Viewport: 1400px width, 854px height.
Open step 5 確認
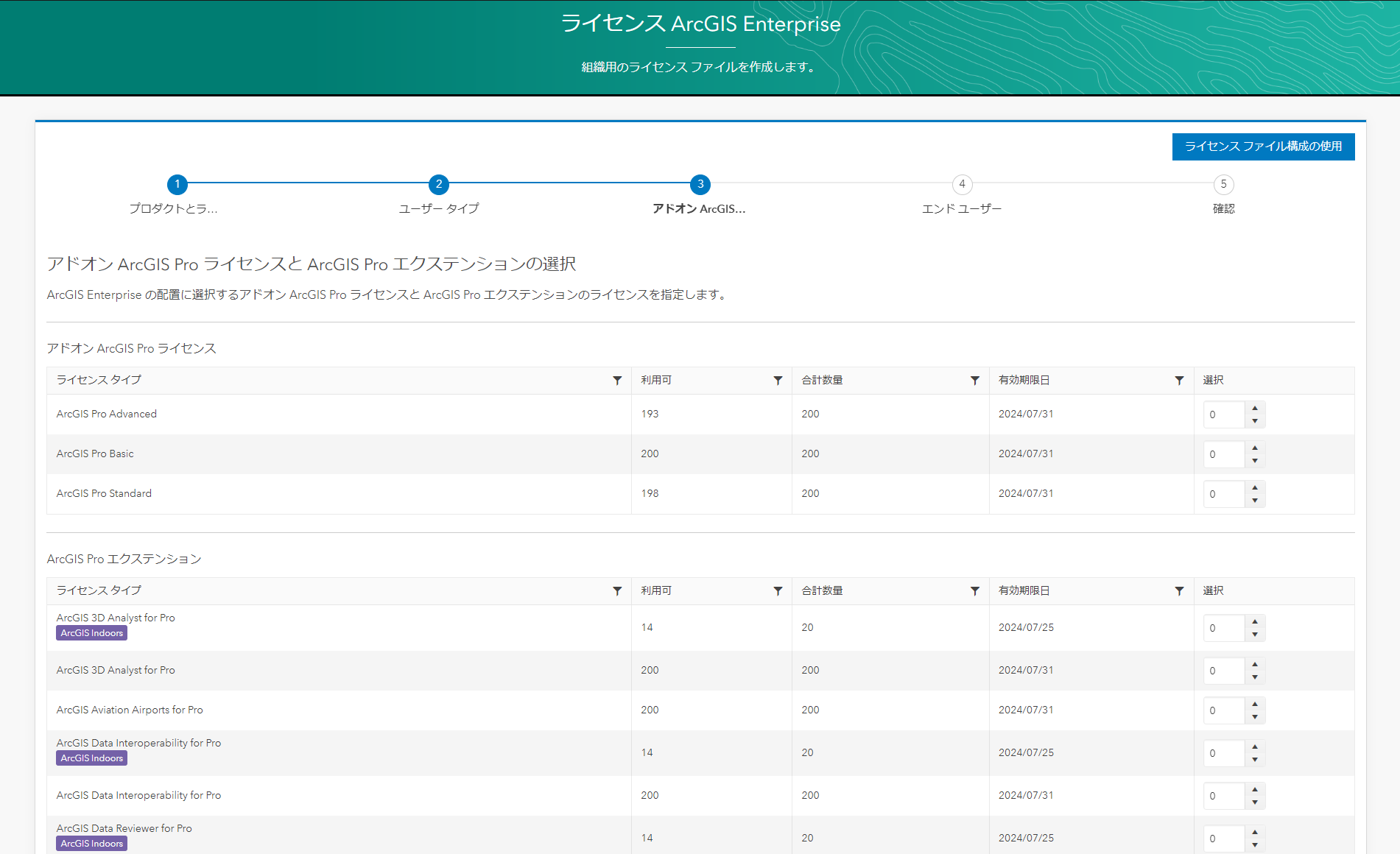(x=1223, y=184)
